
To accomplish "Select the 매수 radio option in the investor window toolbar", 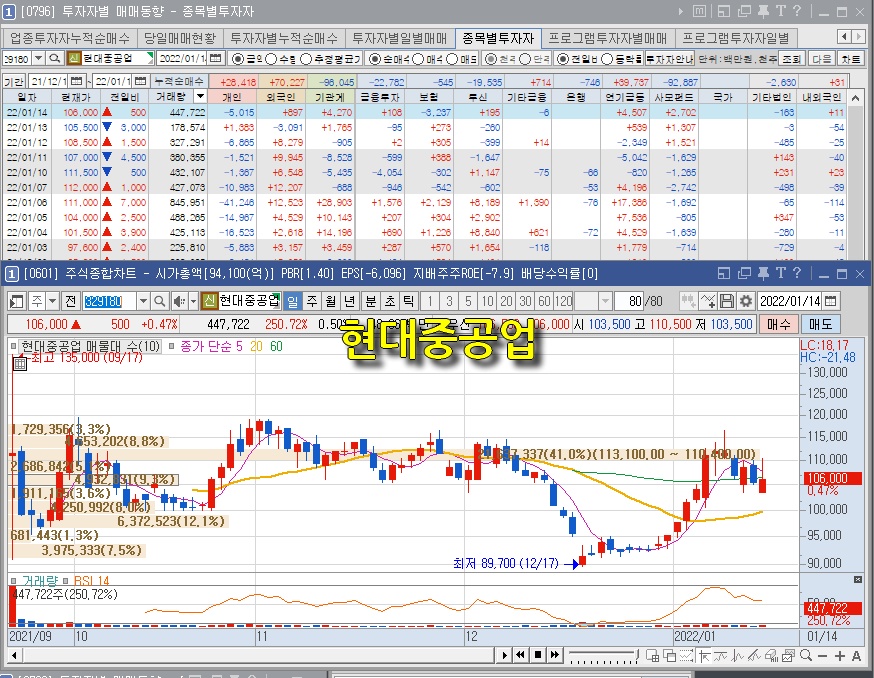I will [418, 59].
